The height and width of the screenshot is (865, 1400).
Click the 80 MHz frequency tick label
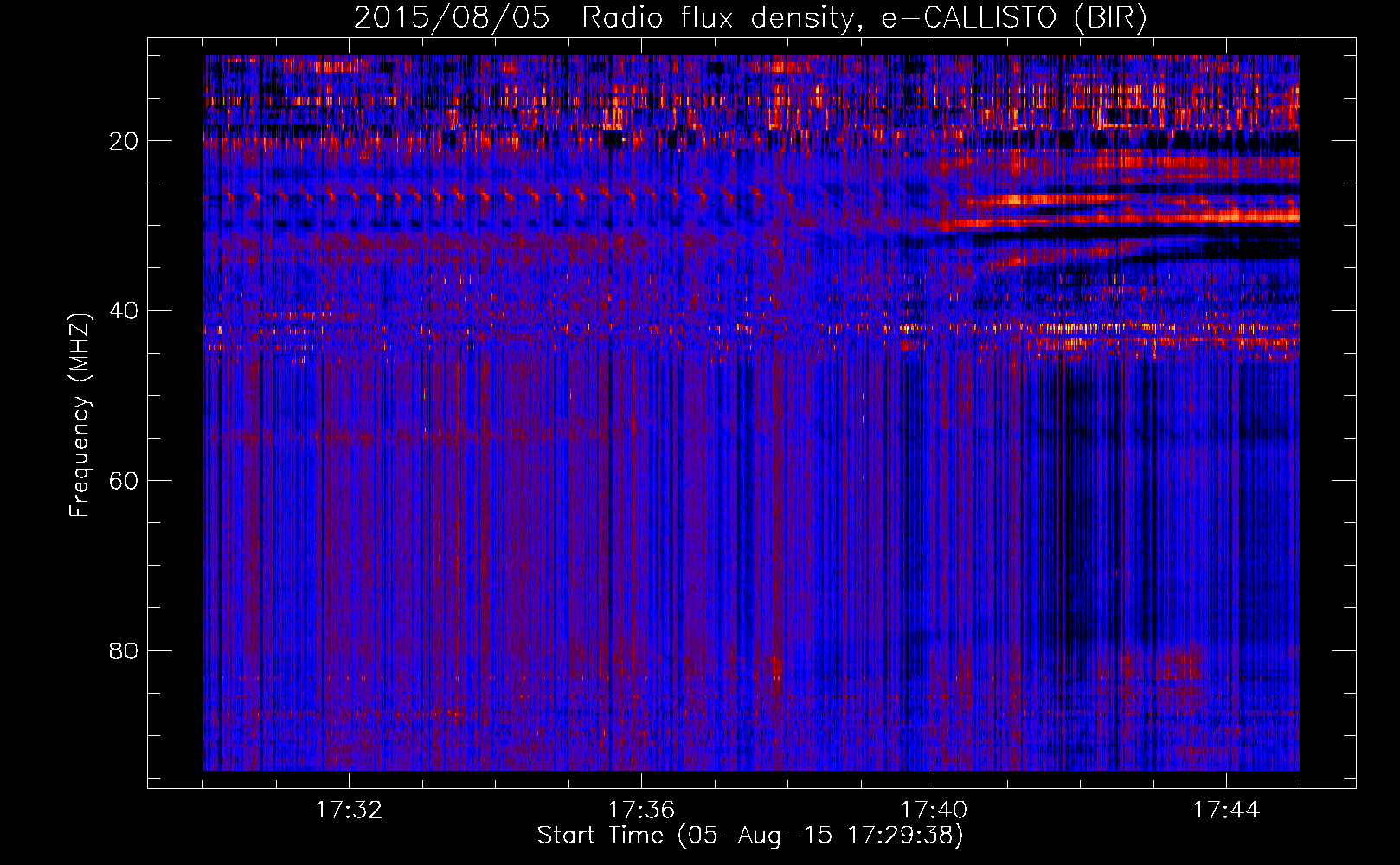[124, 650]
